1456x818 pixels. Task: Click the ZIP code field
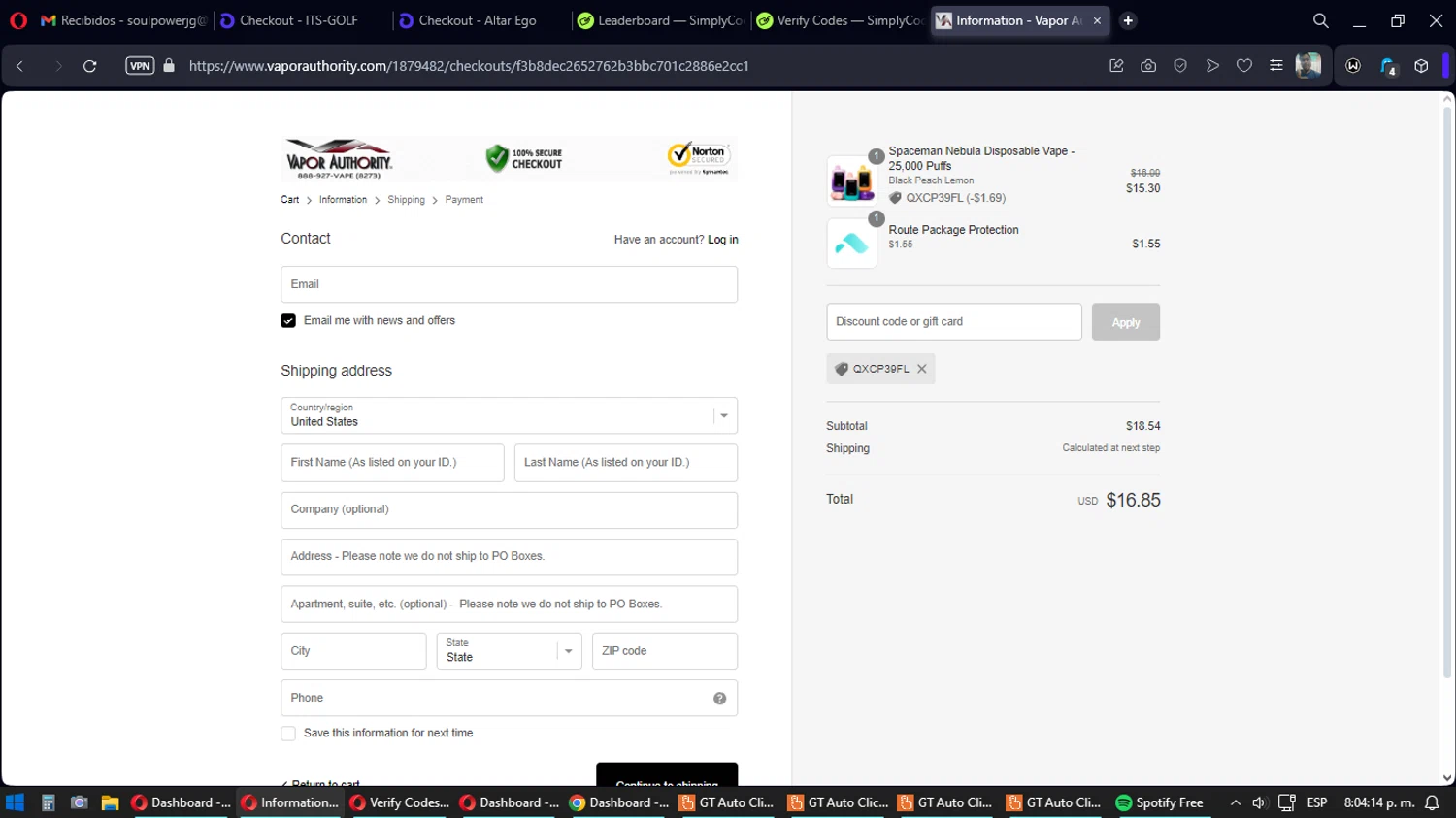coord(665,651)
